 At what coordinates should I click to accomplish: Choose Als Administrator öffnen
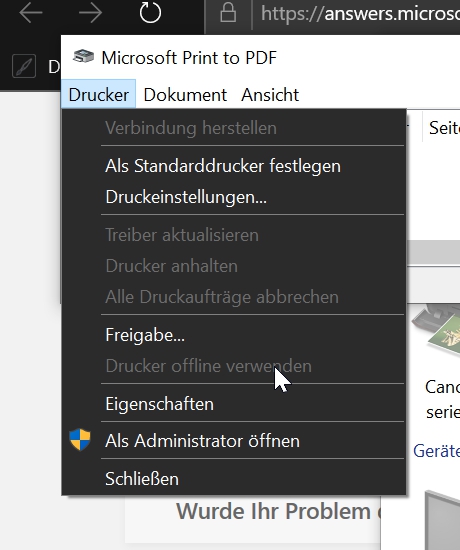tap(234, 441)
